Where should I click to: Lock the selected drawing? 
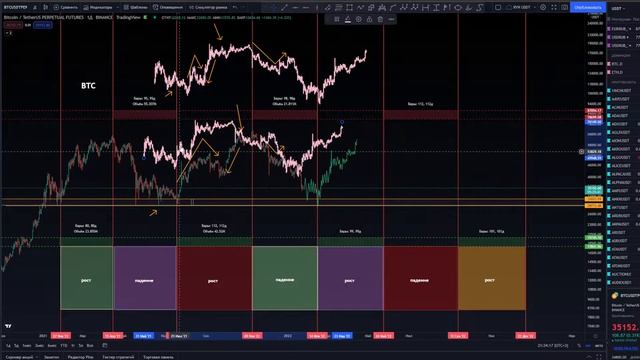pos(369,19)
